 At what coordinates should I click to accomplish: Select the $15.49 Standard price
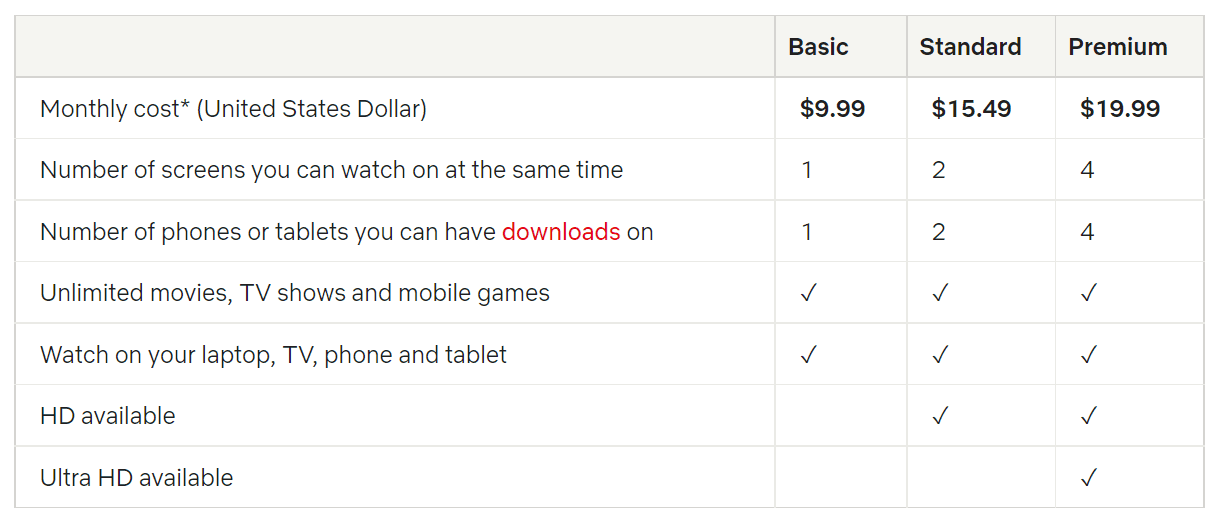pyautogui.click(x=971, y=109)
